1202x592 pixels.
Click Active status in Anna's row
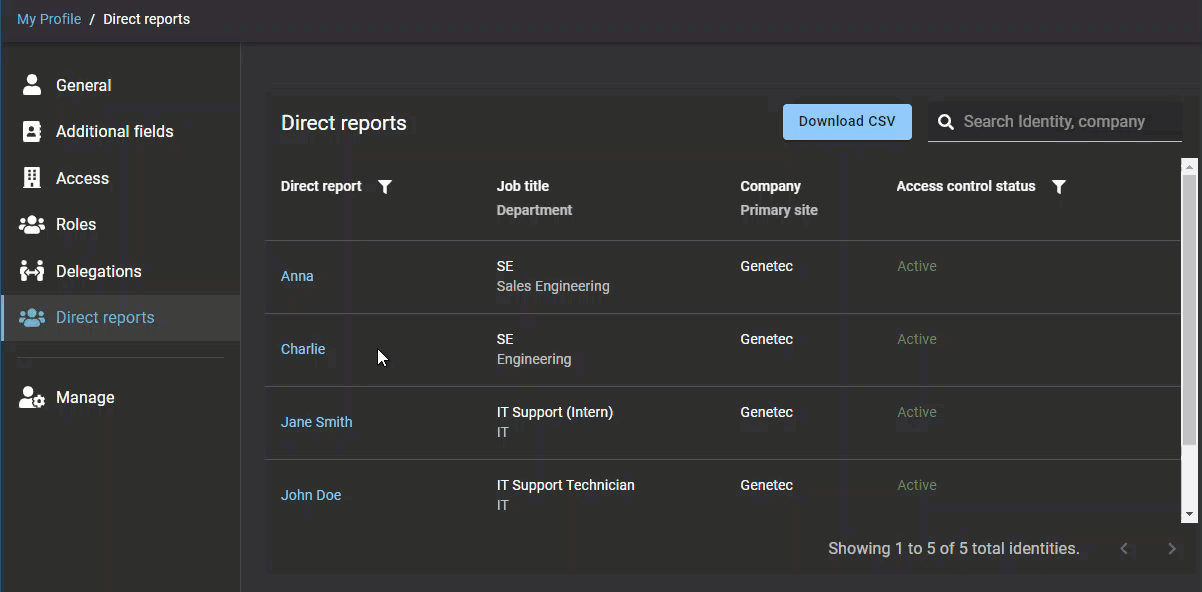(917, 266)
